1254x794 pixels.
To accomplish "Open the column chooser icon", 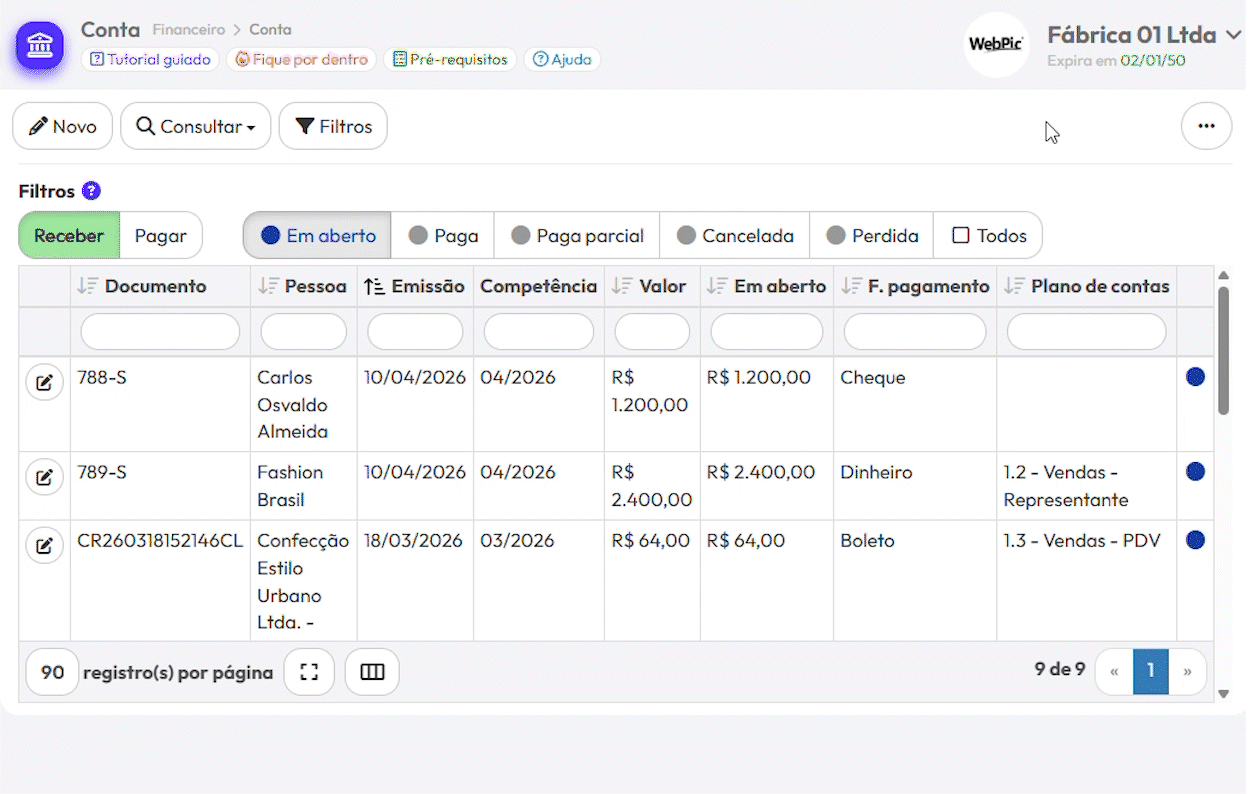I will (x=372, y=672).
